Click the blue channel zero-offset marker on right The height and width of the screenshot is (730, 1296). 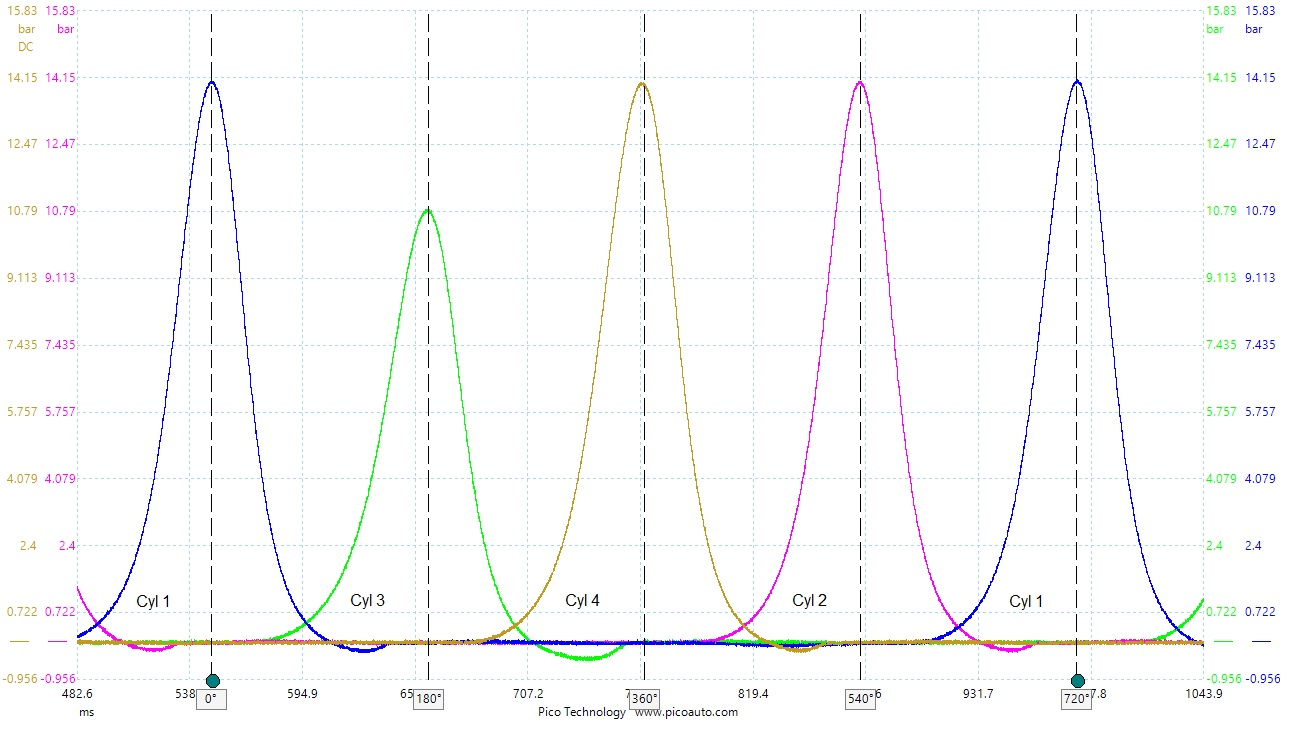(1261, 641)
